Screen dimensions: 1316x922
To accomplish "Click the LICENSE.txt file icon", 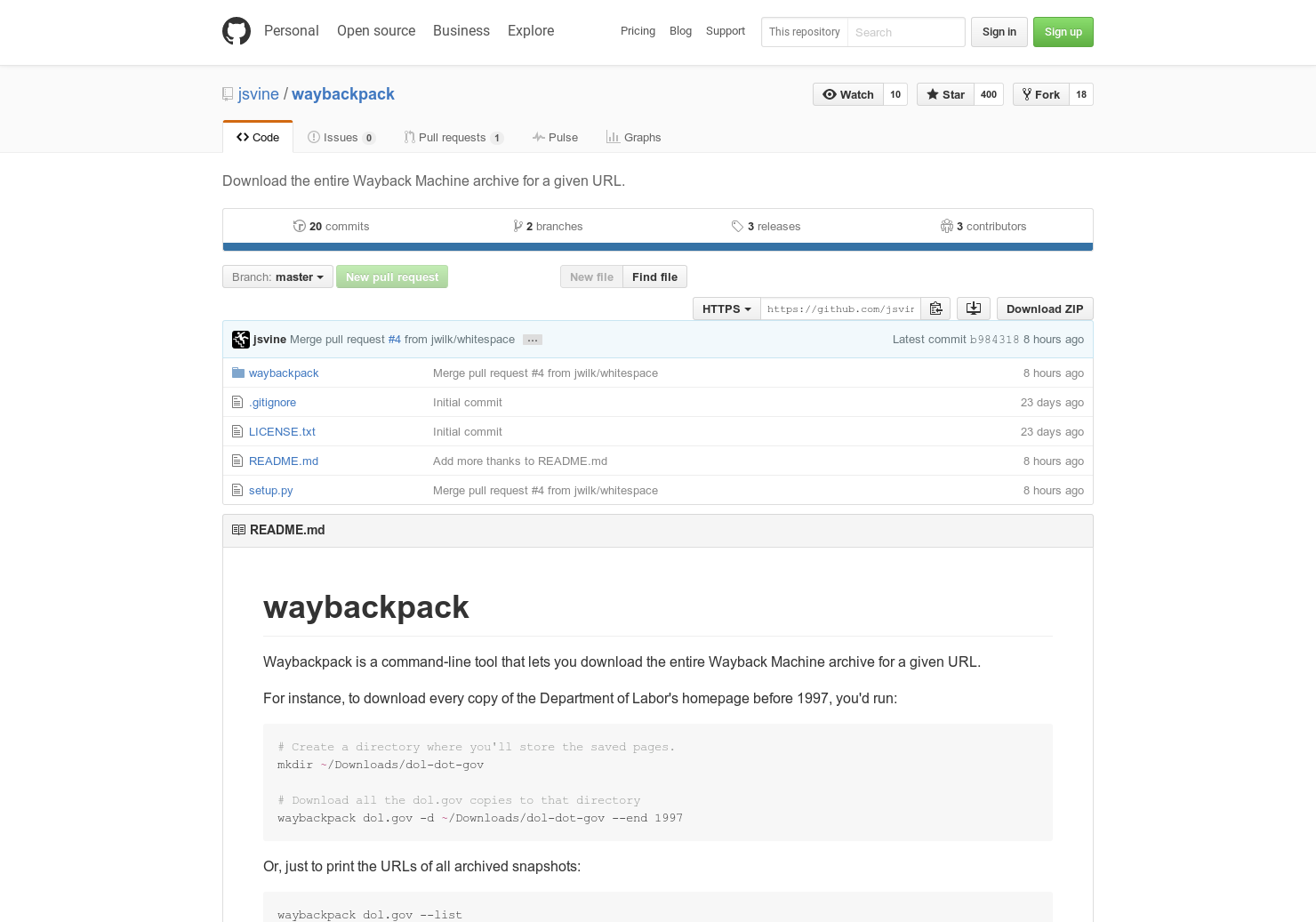I will tap(237, 431).
